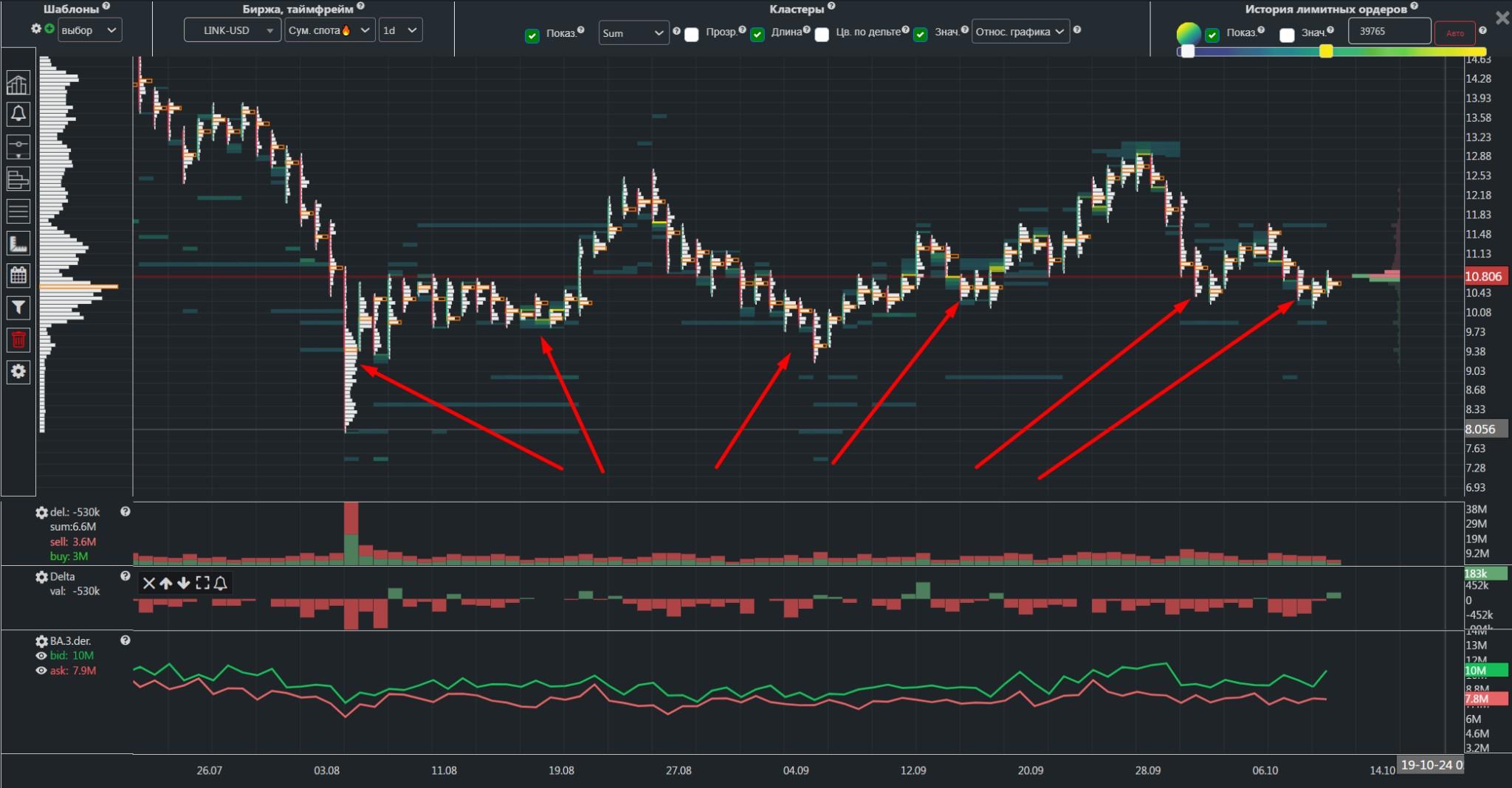This screenshot has height=788, width=1512.
Task: Click the 19-10-24 date label
Action: 1432,765
